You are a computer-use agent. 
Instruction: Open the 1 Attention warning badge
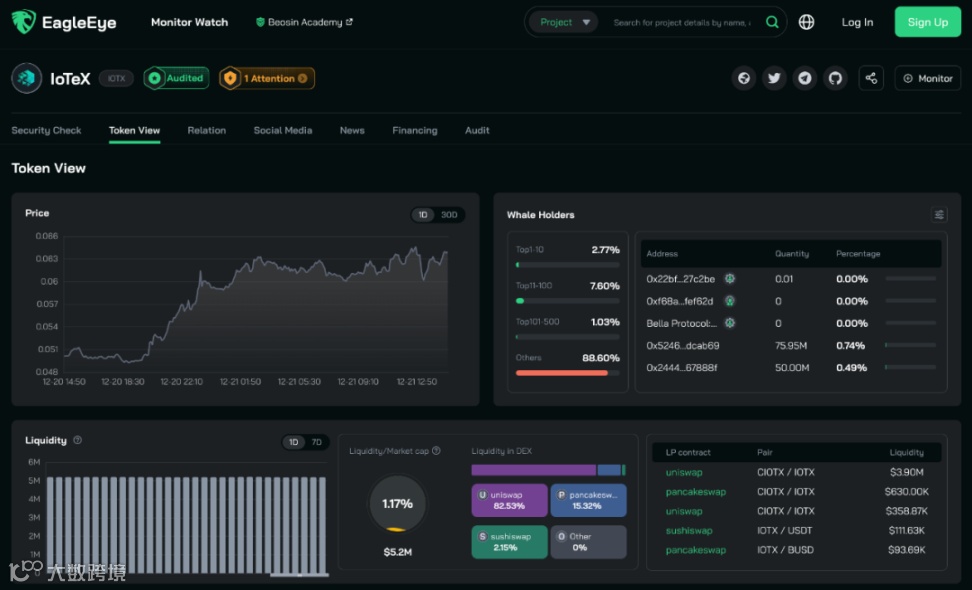267,78
